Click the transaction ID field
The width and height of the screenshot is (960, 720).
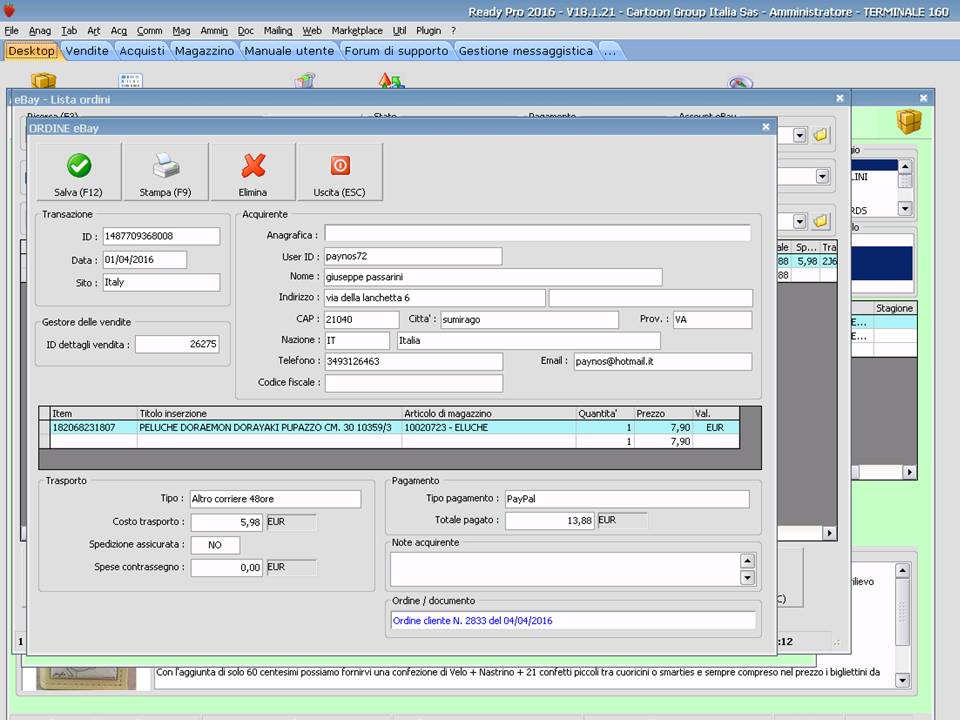[161, 236]
